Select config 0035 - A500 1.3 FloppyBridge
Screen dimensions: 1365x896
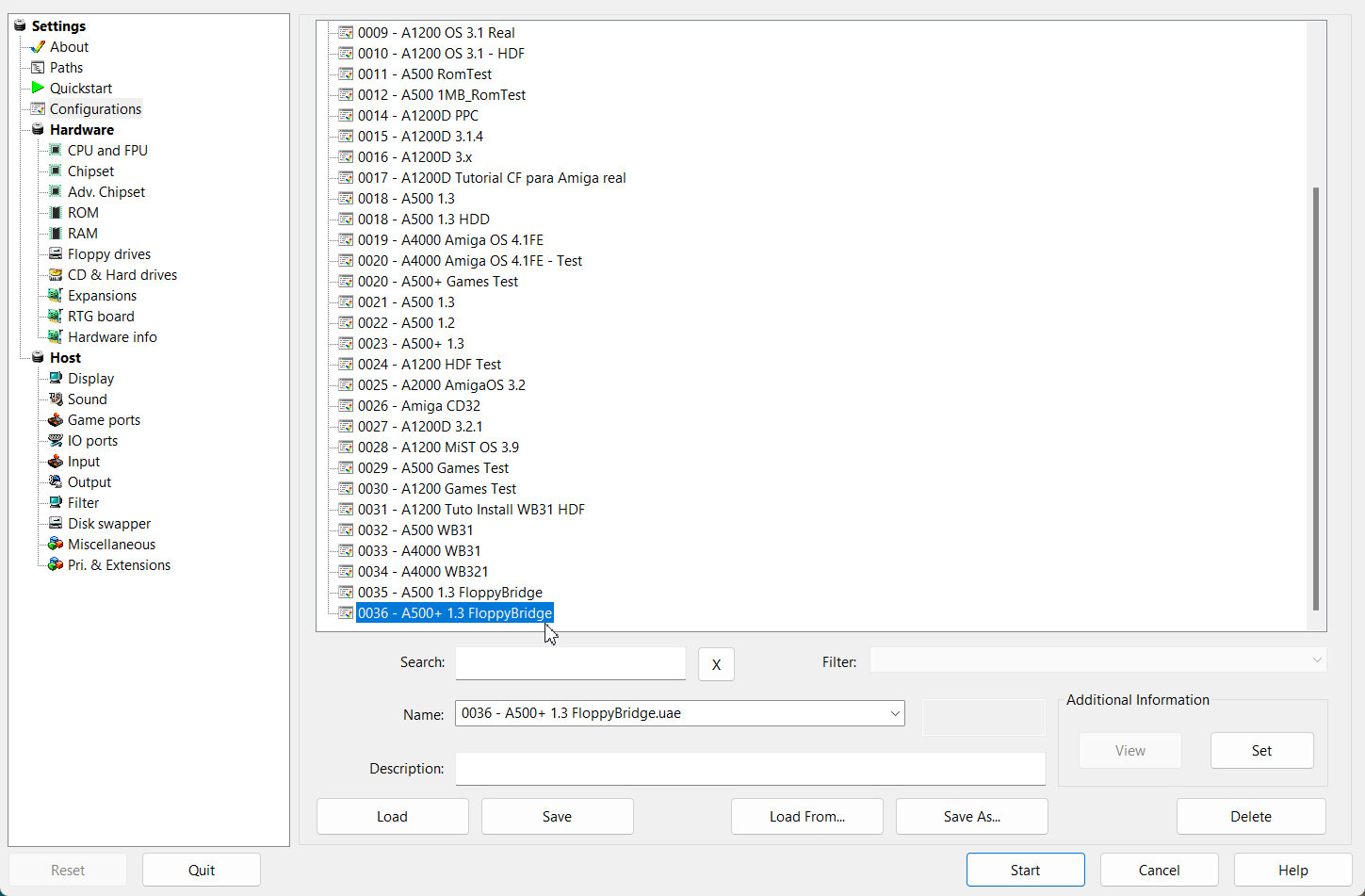[450, 593]
